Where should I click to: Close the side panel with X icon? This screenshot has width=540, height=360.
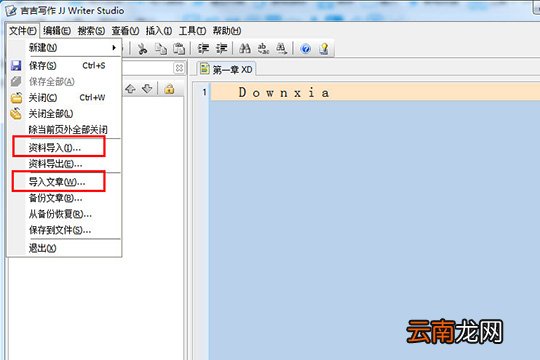coord(179,68)
